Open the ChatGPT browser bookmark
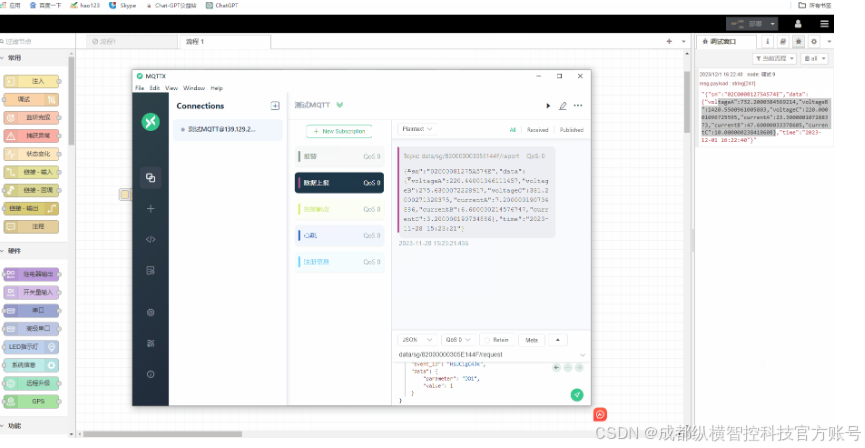This screenshot has width=865, height=448. coord(221,6)
